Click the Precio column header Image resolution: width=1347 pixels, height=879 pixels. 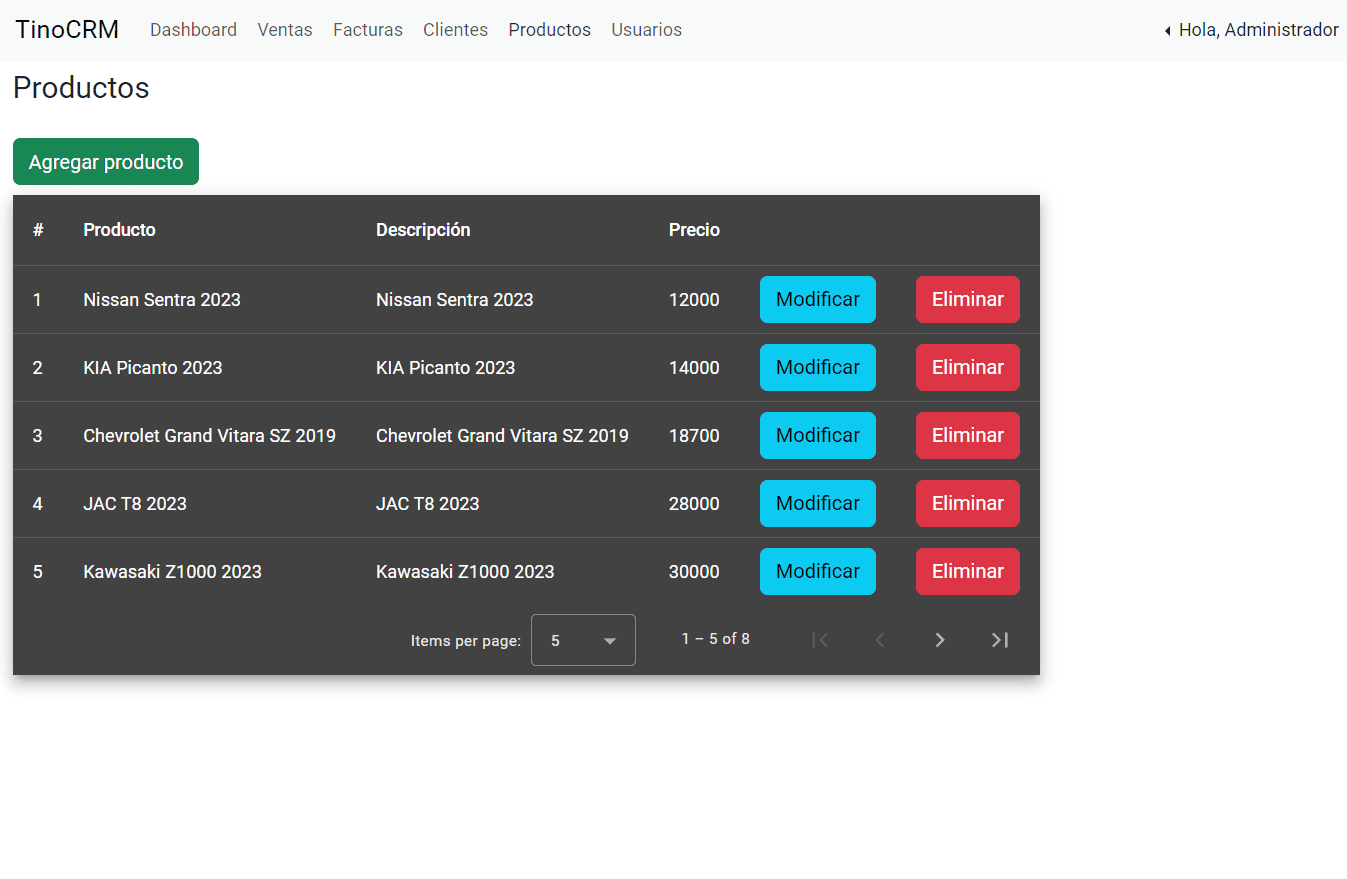694,230
